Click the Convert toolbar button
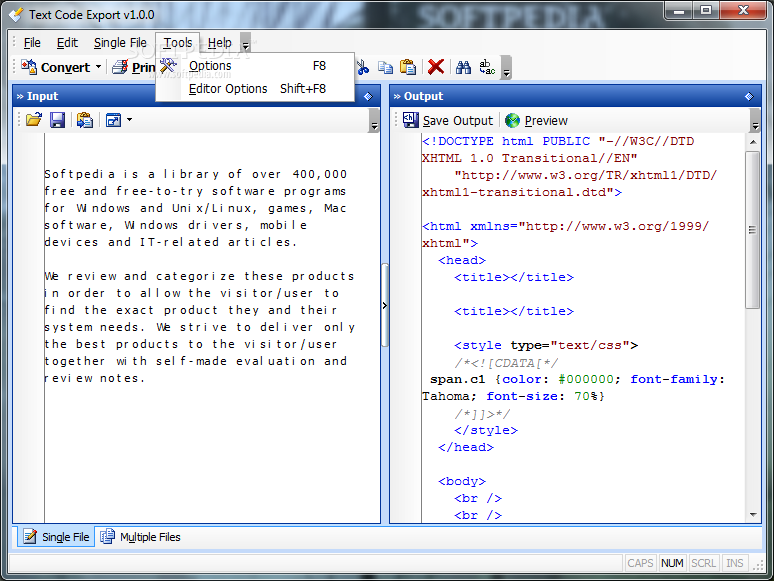This screenshot has height=581, width=774. pos(55,67)
